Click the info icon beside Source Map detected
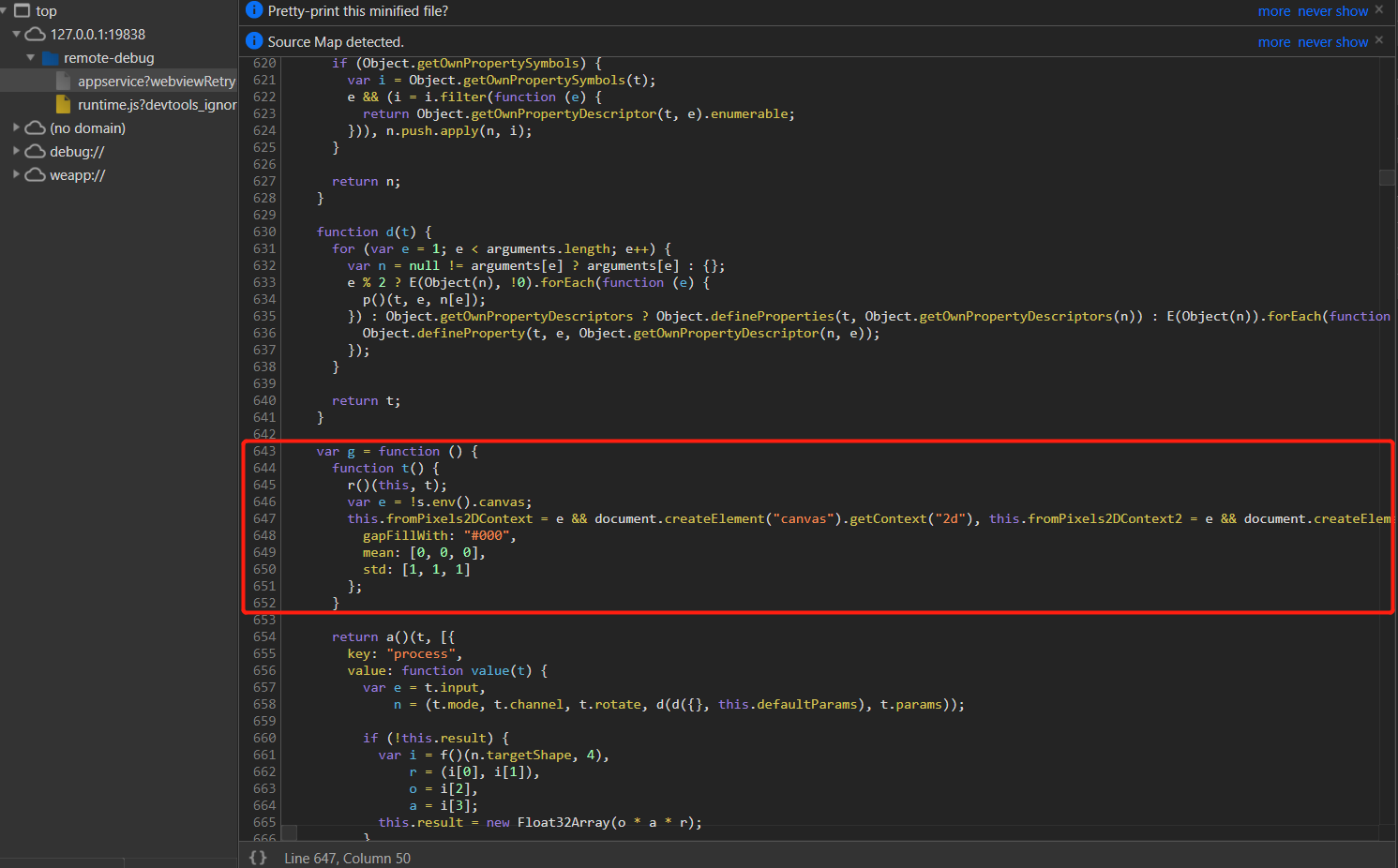 click(x=253, y=41)
